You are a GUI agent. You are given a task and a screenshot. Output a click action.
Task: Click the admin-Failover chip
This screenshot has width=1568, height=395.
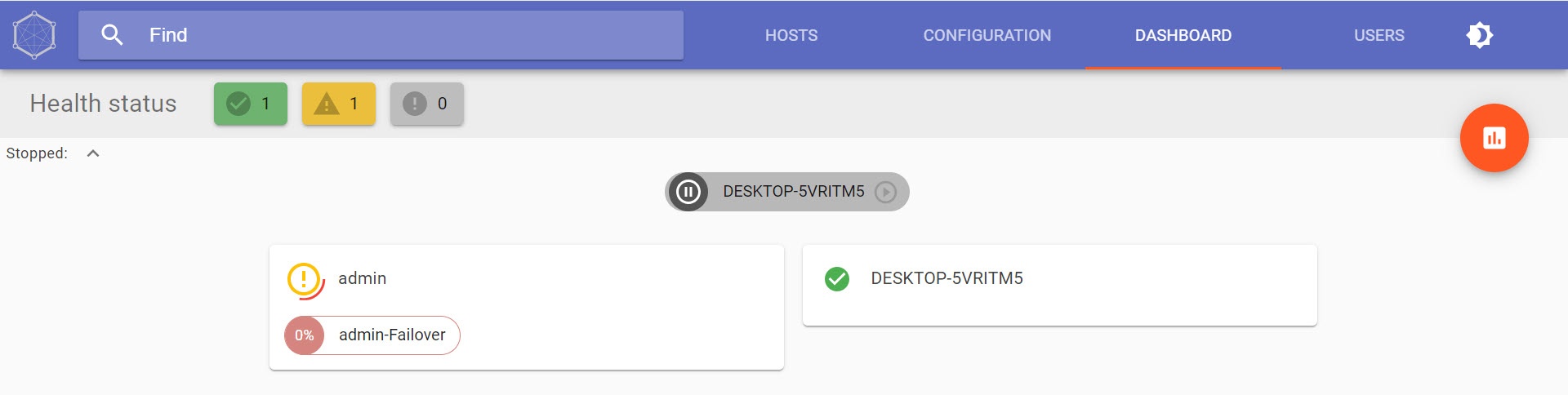coord(392,335)
